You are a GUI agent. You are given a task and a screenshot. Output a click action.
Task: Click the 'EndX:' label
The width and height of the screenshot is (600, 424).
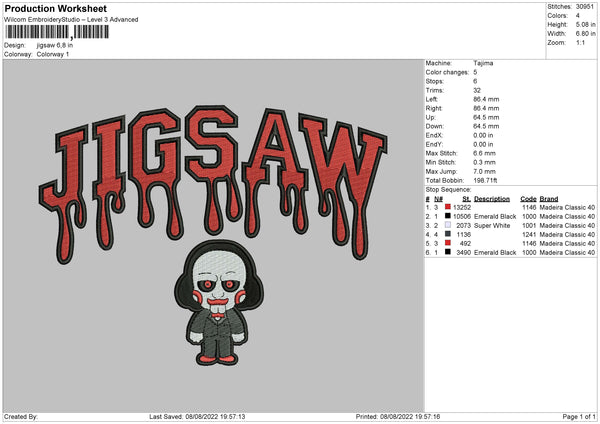tap(434, 135)
